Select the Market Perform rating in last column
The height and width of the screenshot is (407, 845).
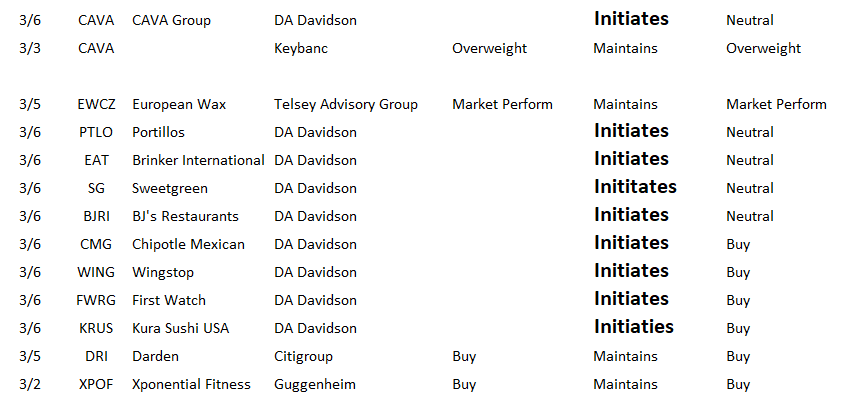[x=776, y=104]
